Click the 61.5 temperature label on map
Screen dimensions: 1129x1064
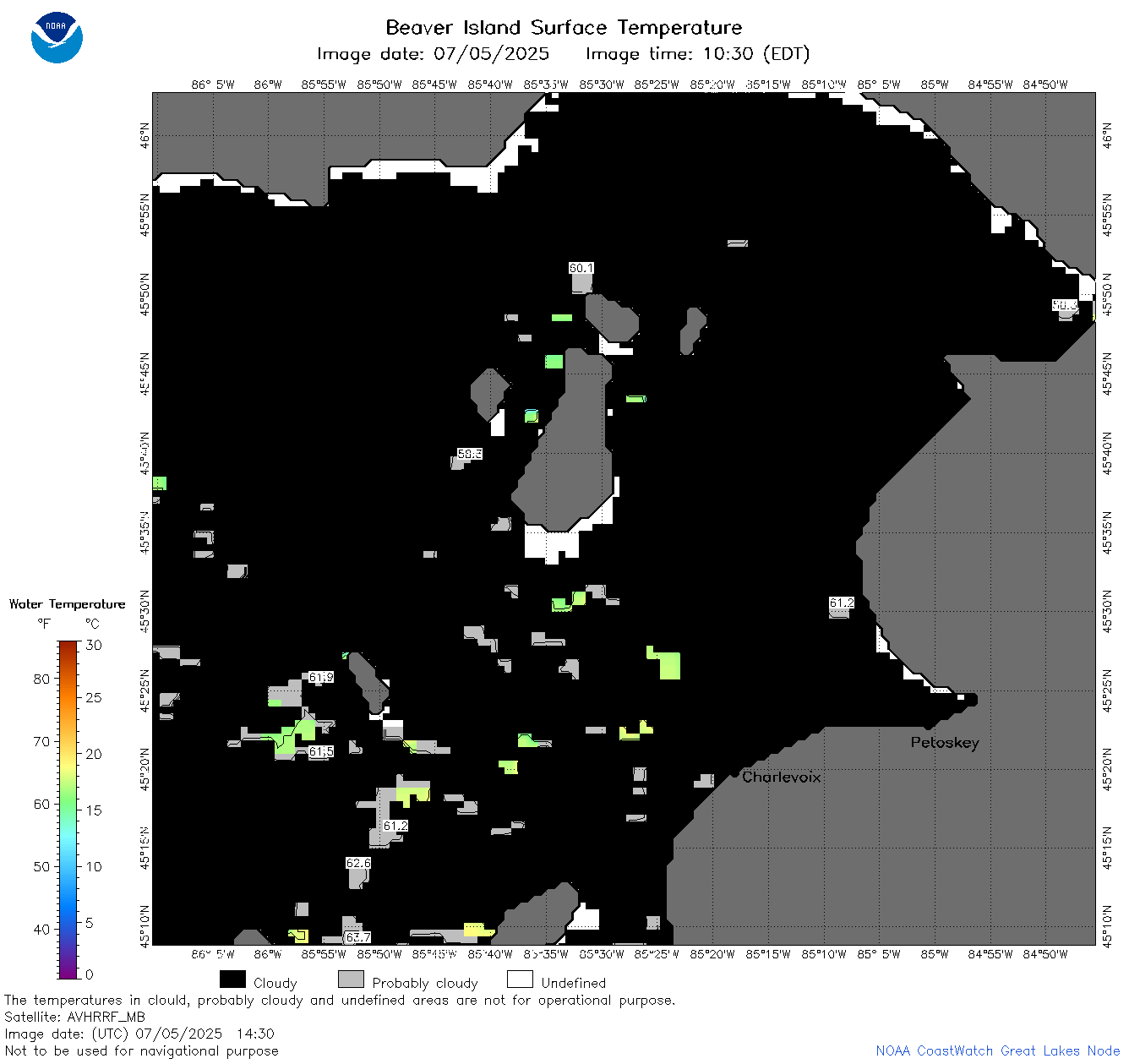[321, 751]
